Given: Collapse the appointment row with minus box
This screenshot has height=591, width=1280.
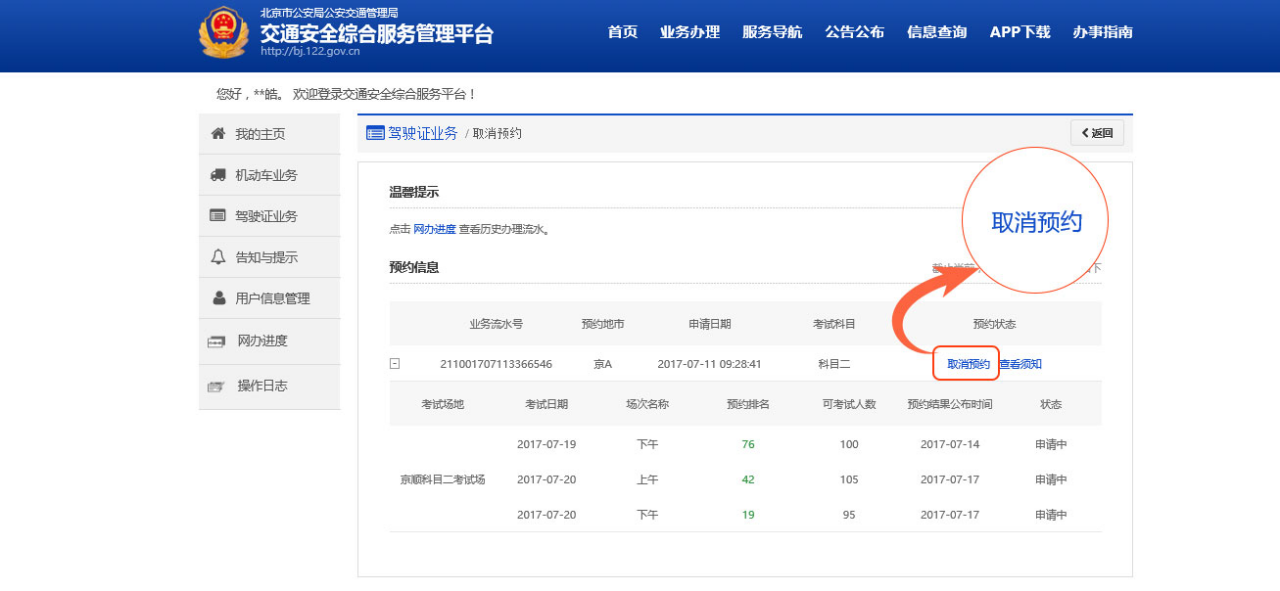Looking at the screenshot, I should [395, 364].
